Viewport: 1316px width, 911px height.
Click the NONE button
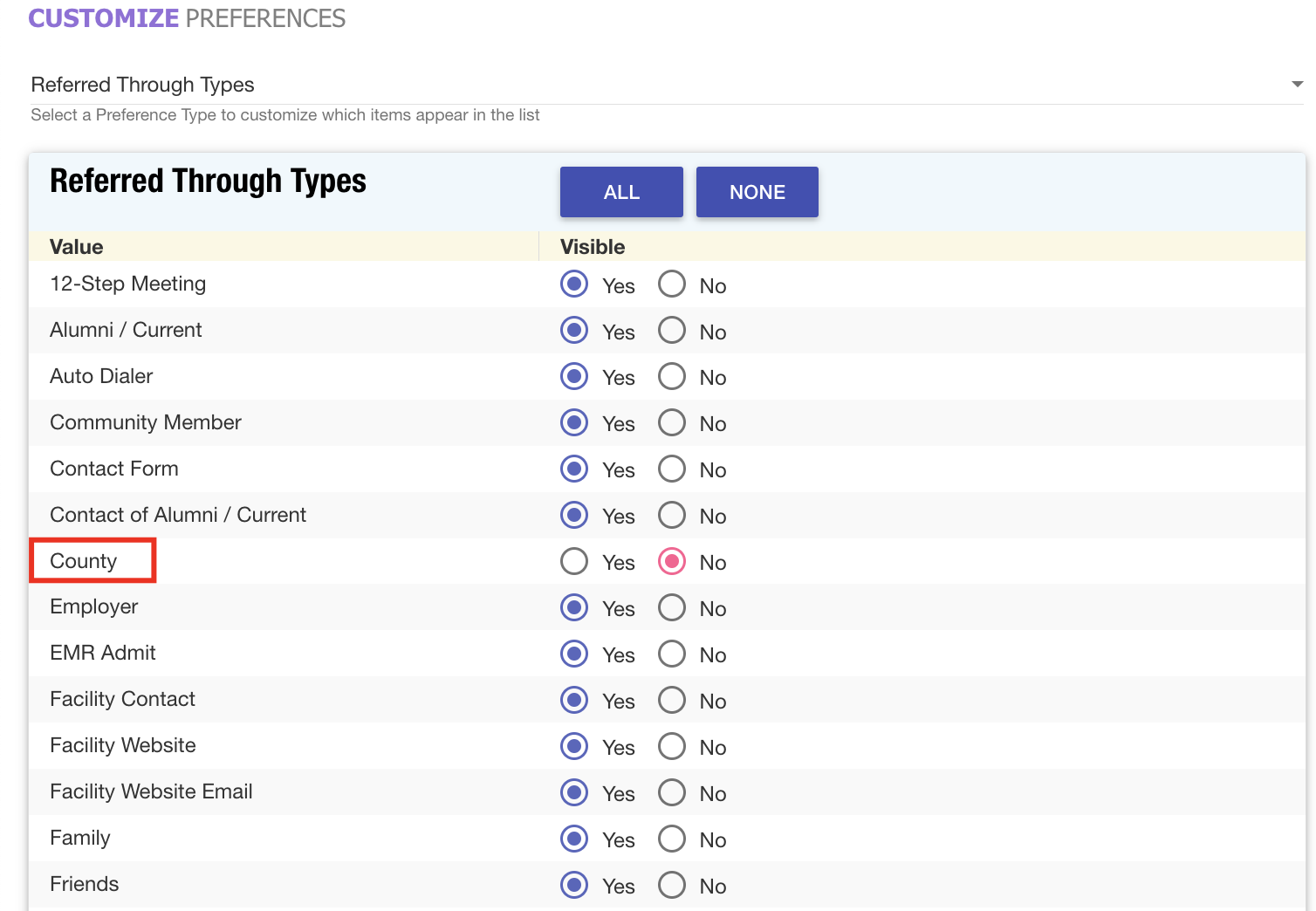point(757,192)
